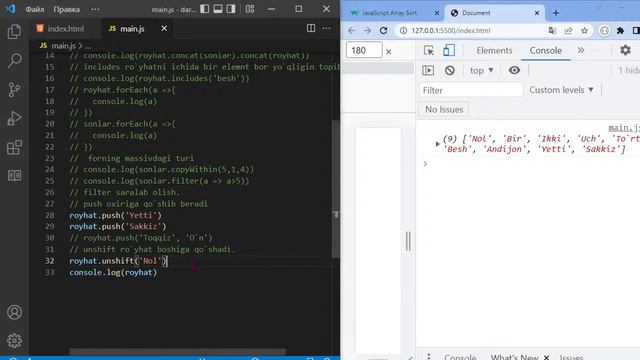Open the Правка menu
640x360 pixels.
coord(67,9)
